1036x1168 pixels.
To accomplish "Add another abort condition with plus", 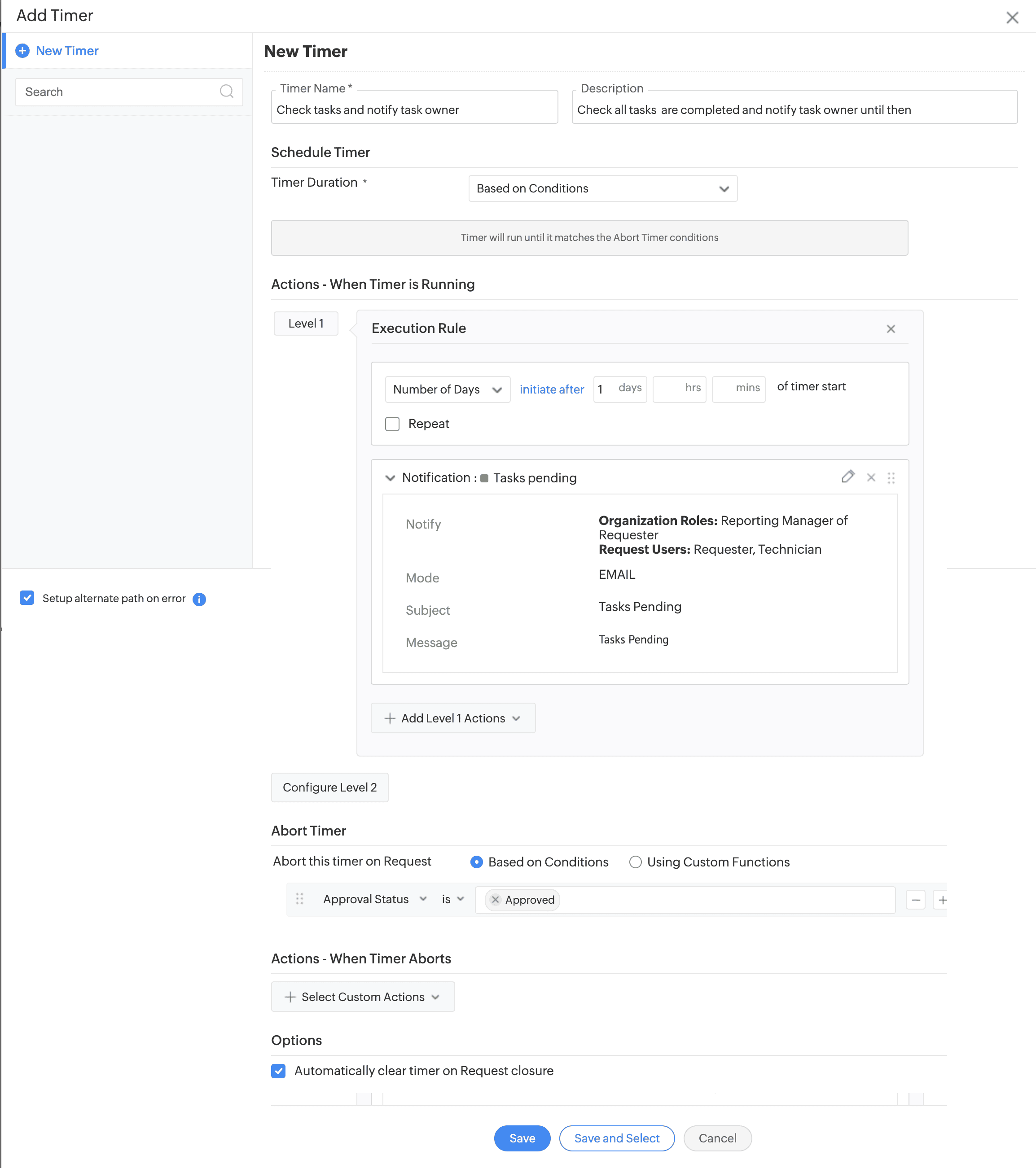I will click(942, 900).
